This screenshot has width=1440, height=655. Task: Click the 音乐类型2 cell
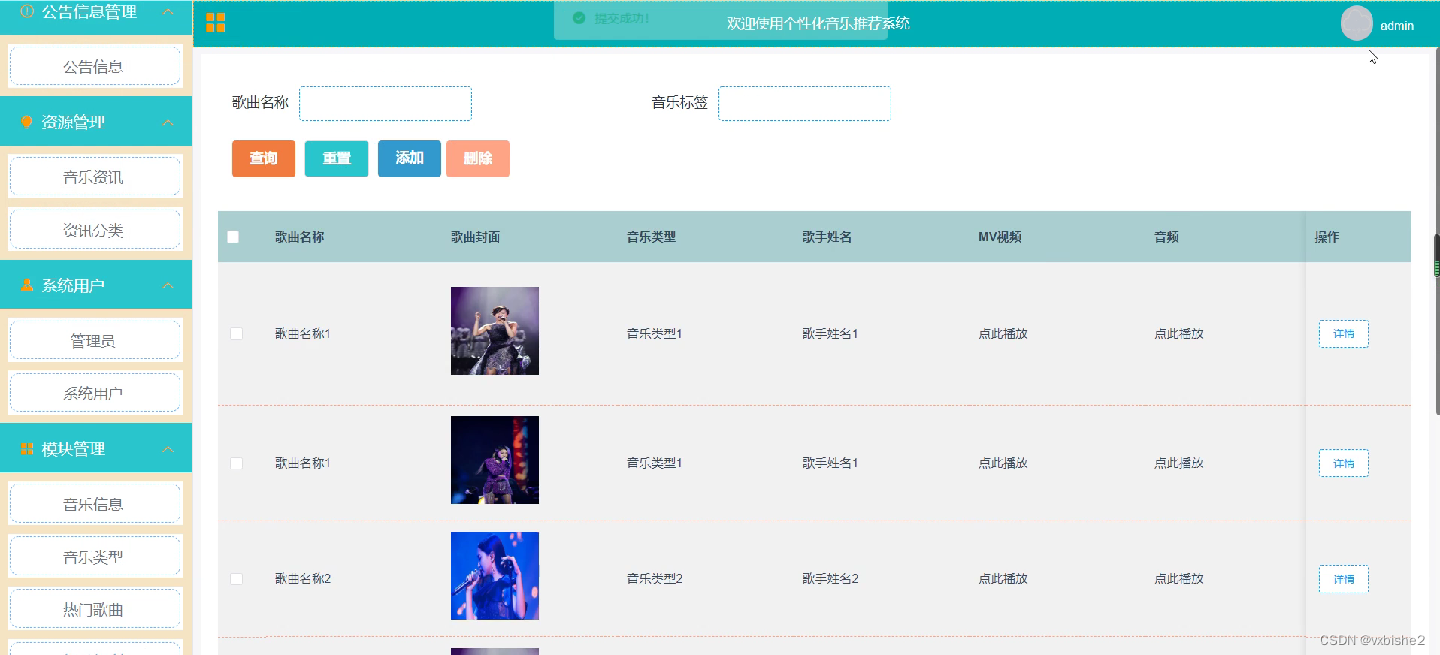click(655, 579)
